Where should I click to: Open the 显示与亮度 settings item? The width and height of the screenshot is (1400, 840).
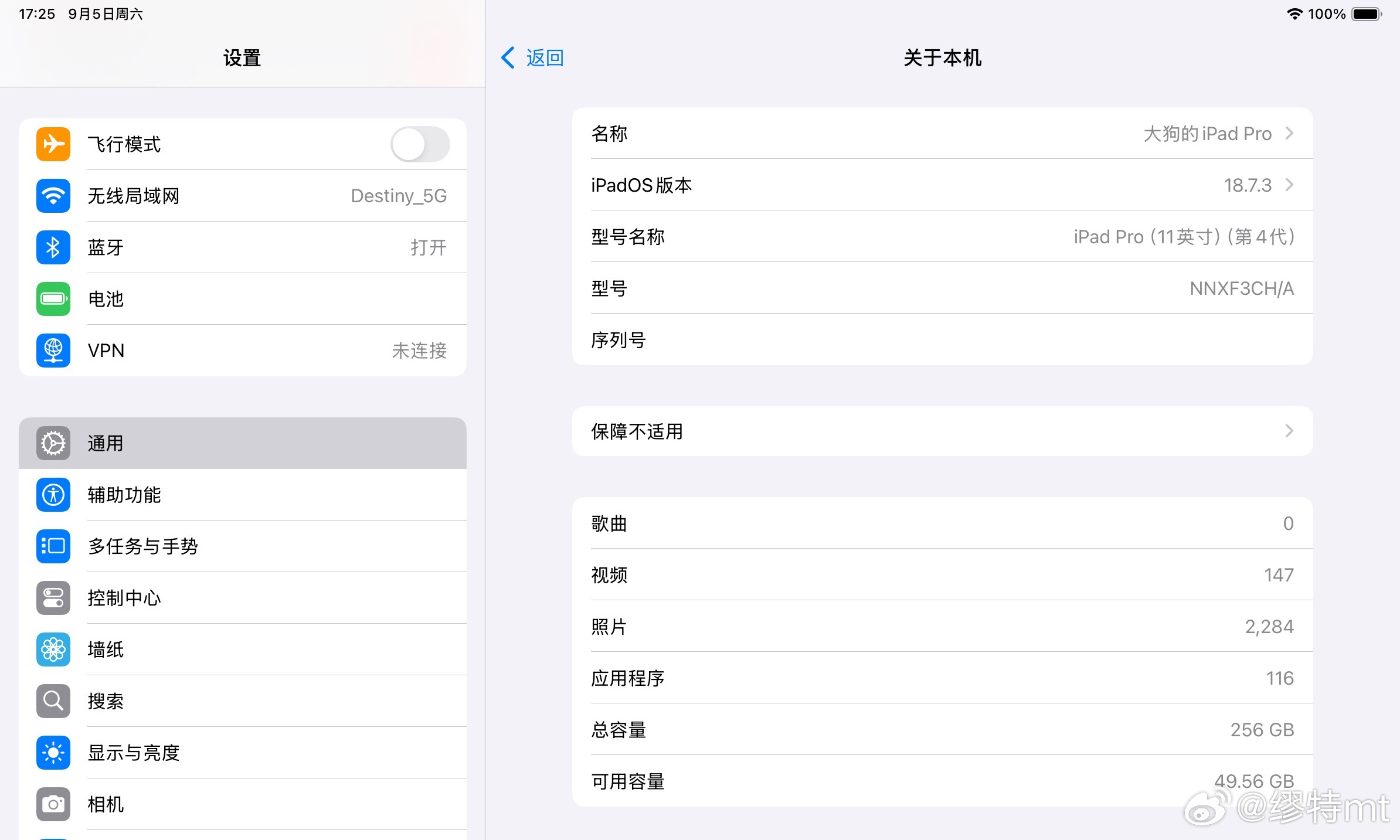[243, 753]
